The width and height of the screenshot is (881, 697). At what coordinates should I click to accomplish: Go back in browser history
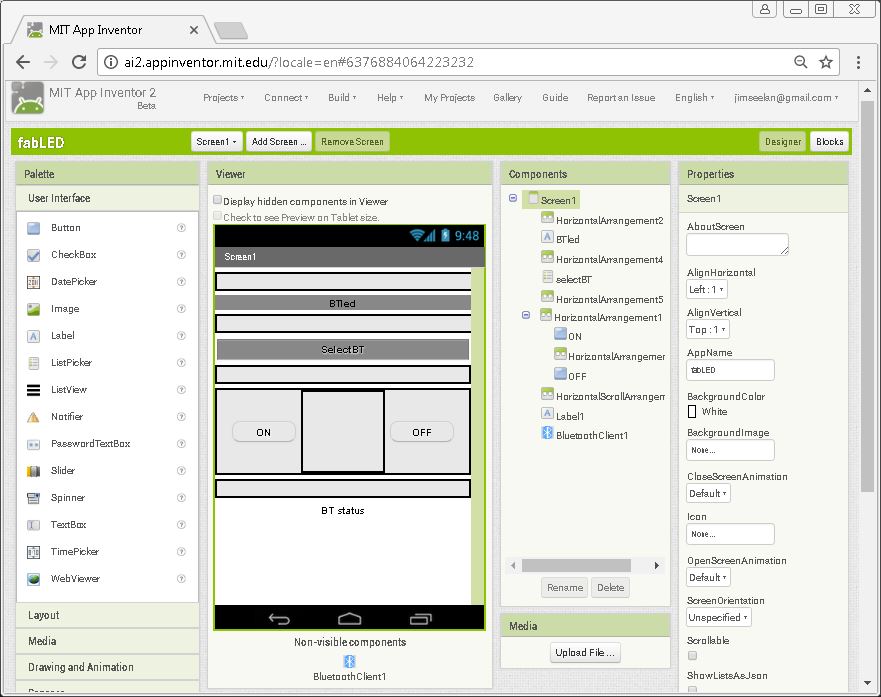[23, 62]
